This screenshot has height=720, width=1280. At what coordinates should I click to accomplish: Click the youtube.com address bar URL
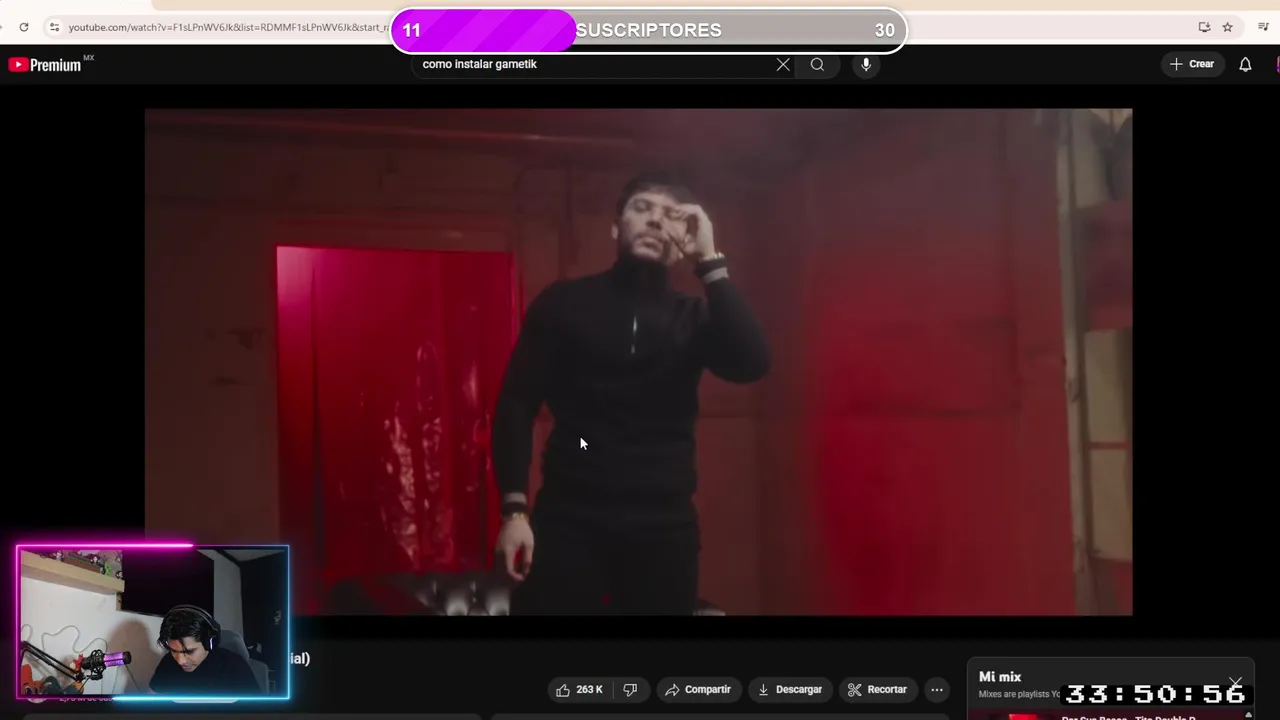tap(228, 27)
